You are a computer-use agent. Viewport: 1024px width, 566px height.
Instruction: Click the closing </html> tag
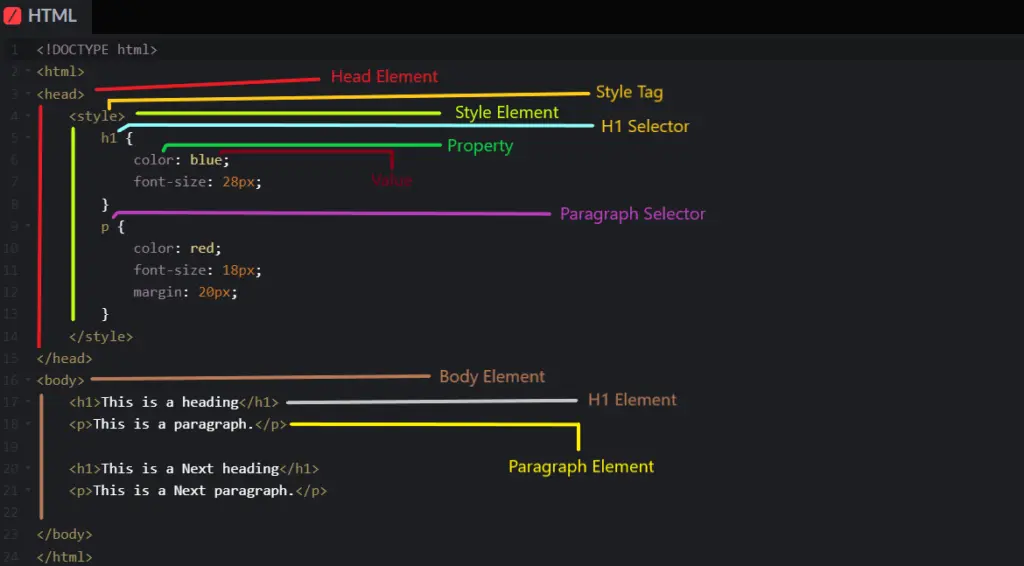pos(65,557)
